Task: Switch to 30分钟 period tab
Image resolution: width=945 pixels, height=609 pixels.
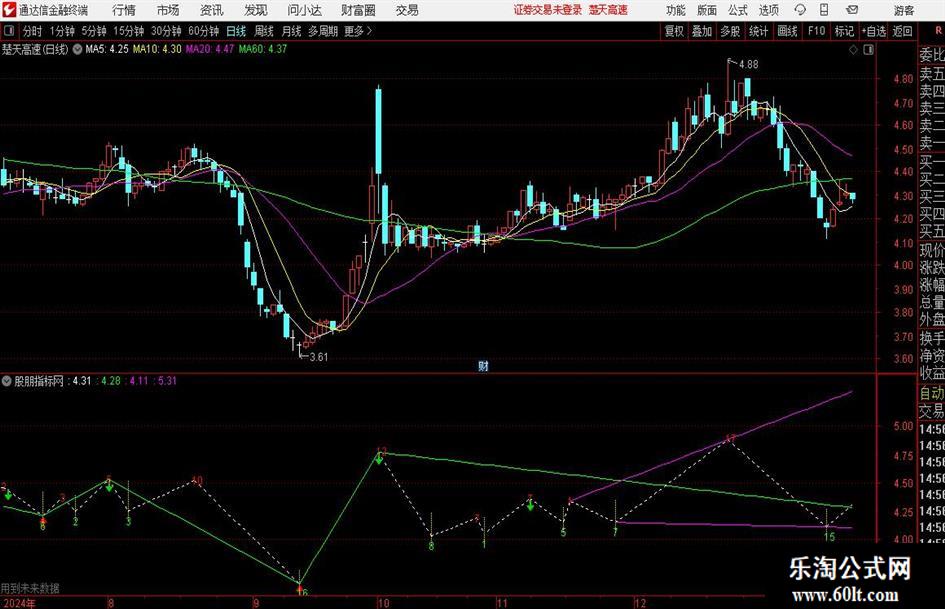Action: point(166,31)
